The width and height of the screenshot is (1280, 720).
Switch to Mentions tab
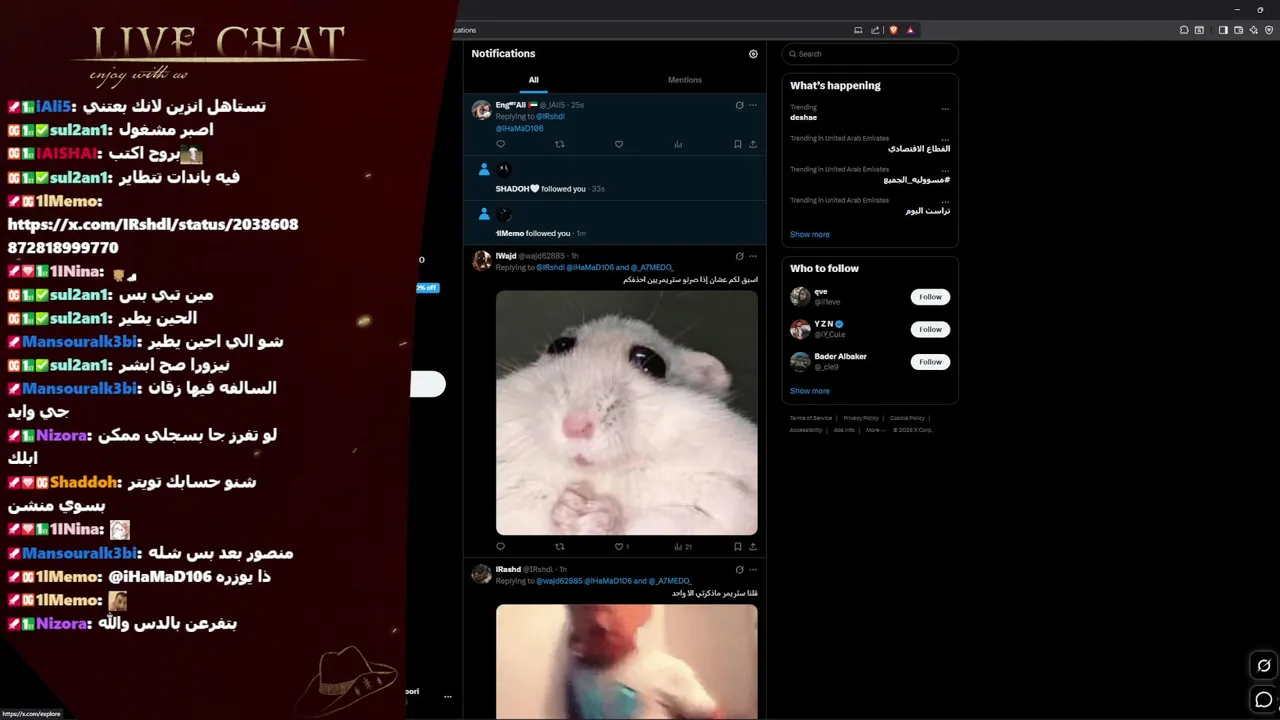[x=685, y=80]
